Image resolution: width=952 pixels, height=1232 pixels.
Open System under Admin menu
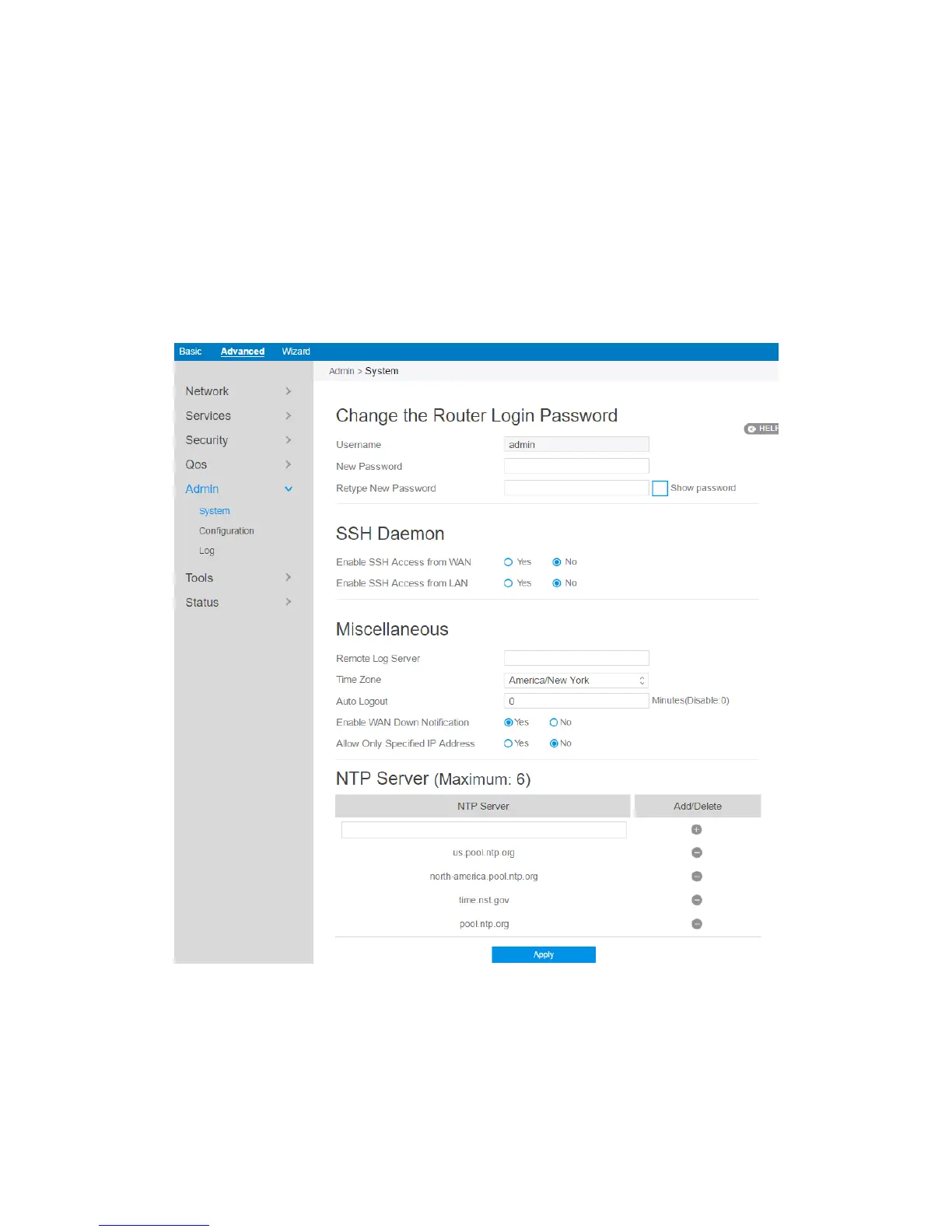pyautogui.click(x=215, y=511)
